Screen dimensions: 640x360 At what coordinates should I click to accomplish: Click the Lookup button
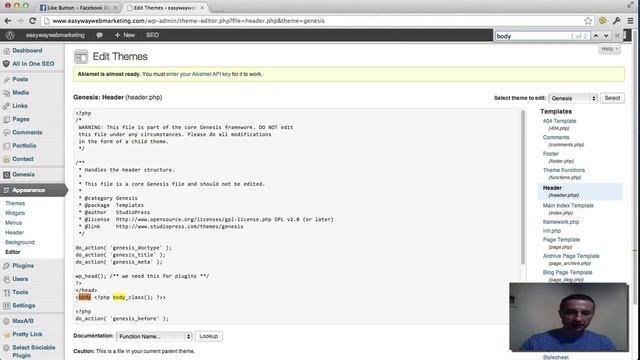tap(209, 336)
